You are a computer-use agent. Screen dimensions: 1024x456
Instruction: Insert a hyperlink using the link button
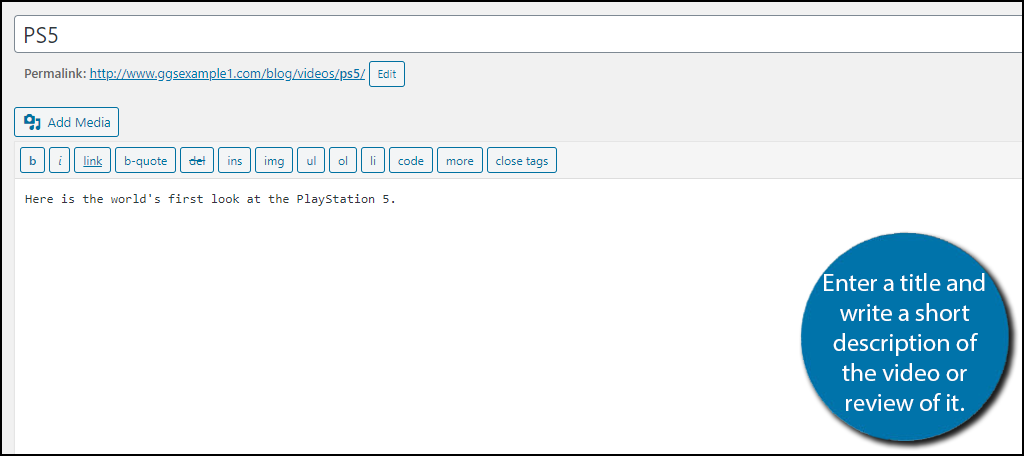93,161
